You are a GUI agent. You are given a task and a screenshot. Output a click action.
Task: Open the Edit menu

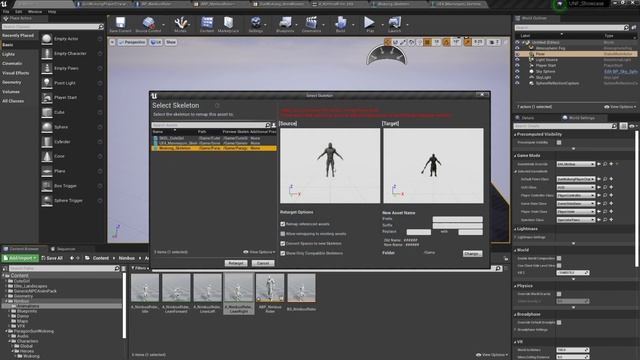coord(18,12)
